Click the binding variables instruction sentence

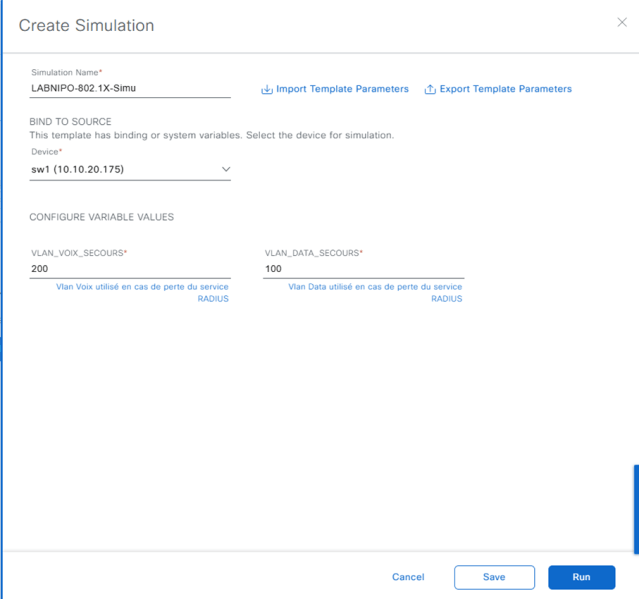[x=211, y=135]
